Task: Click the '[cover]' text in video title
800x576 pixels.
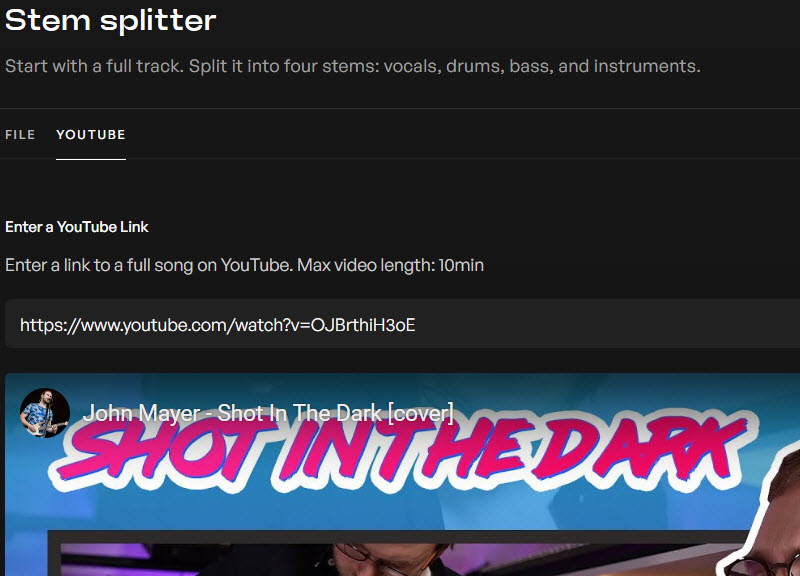Action: 420,413
